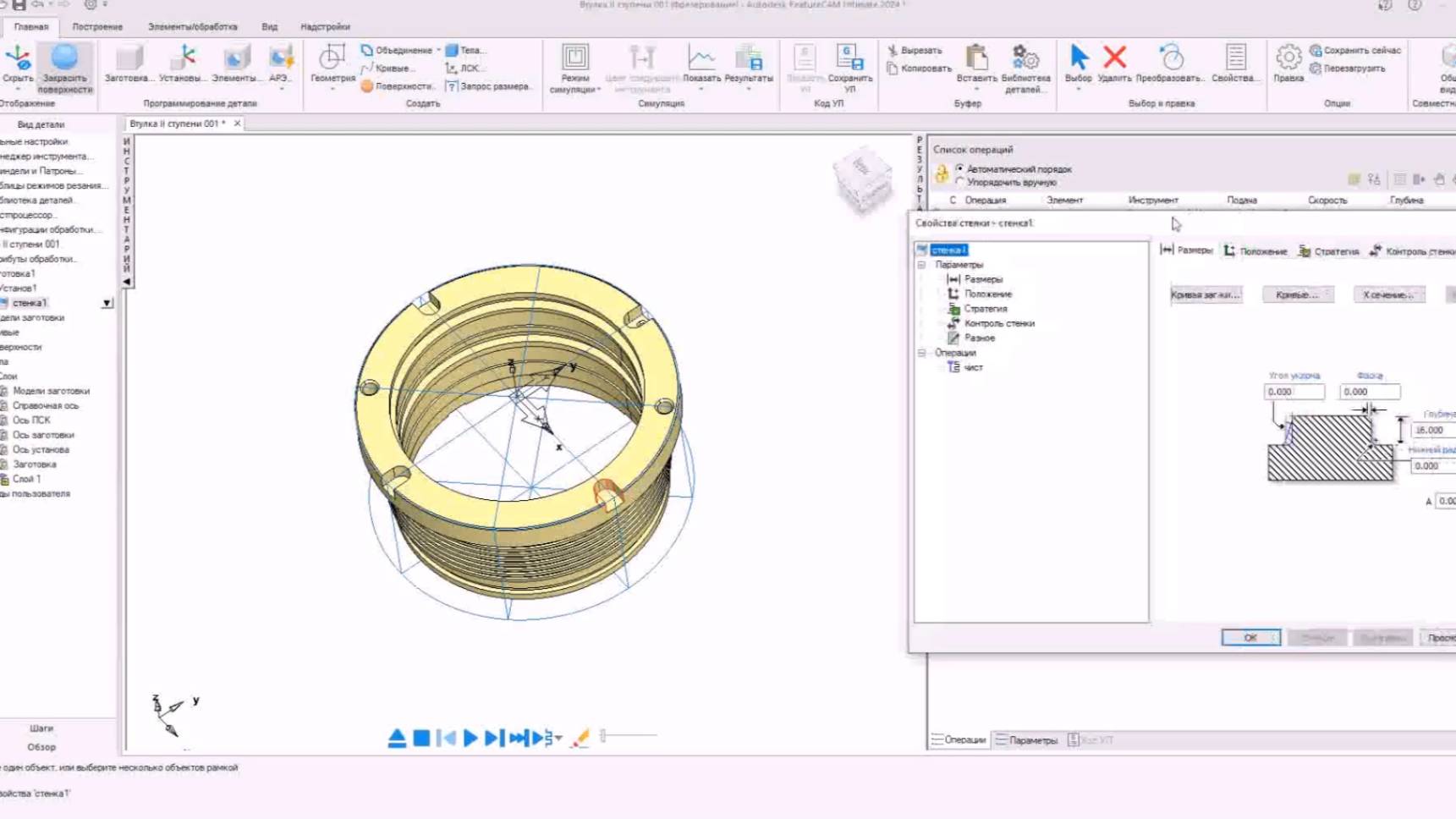Open the Размеры tab in properties dialog
This screenshot has height=819, width=1456.
tap(1187, 250)
